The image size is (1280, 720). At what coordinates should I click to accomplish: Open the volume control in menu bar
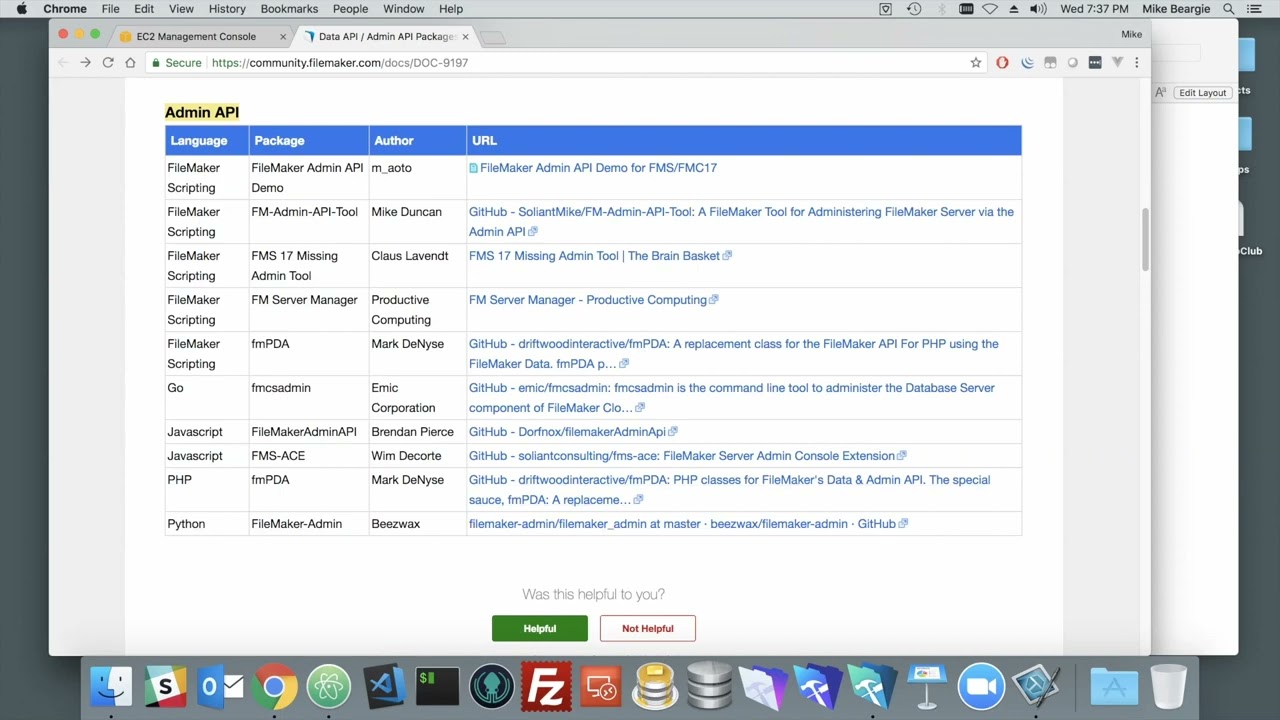[x=1038, y=9]
